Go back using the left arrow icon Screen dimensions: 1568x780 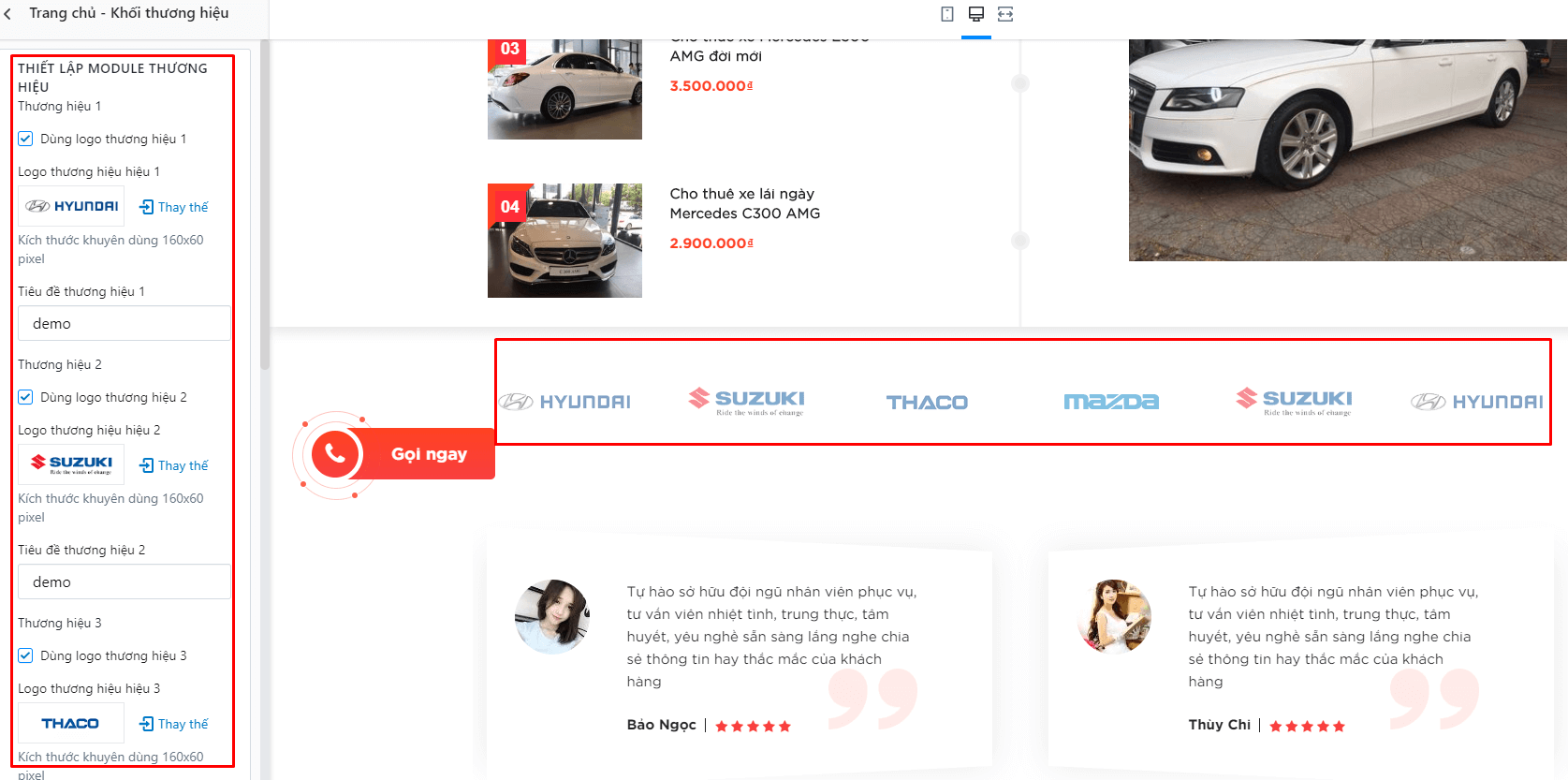pyautogui.click(x=8, y=13)
